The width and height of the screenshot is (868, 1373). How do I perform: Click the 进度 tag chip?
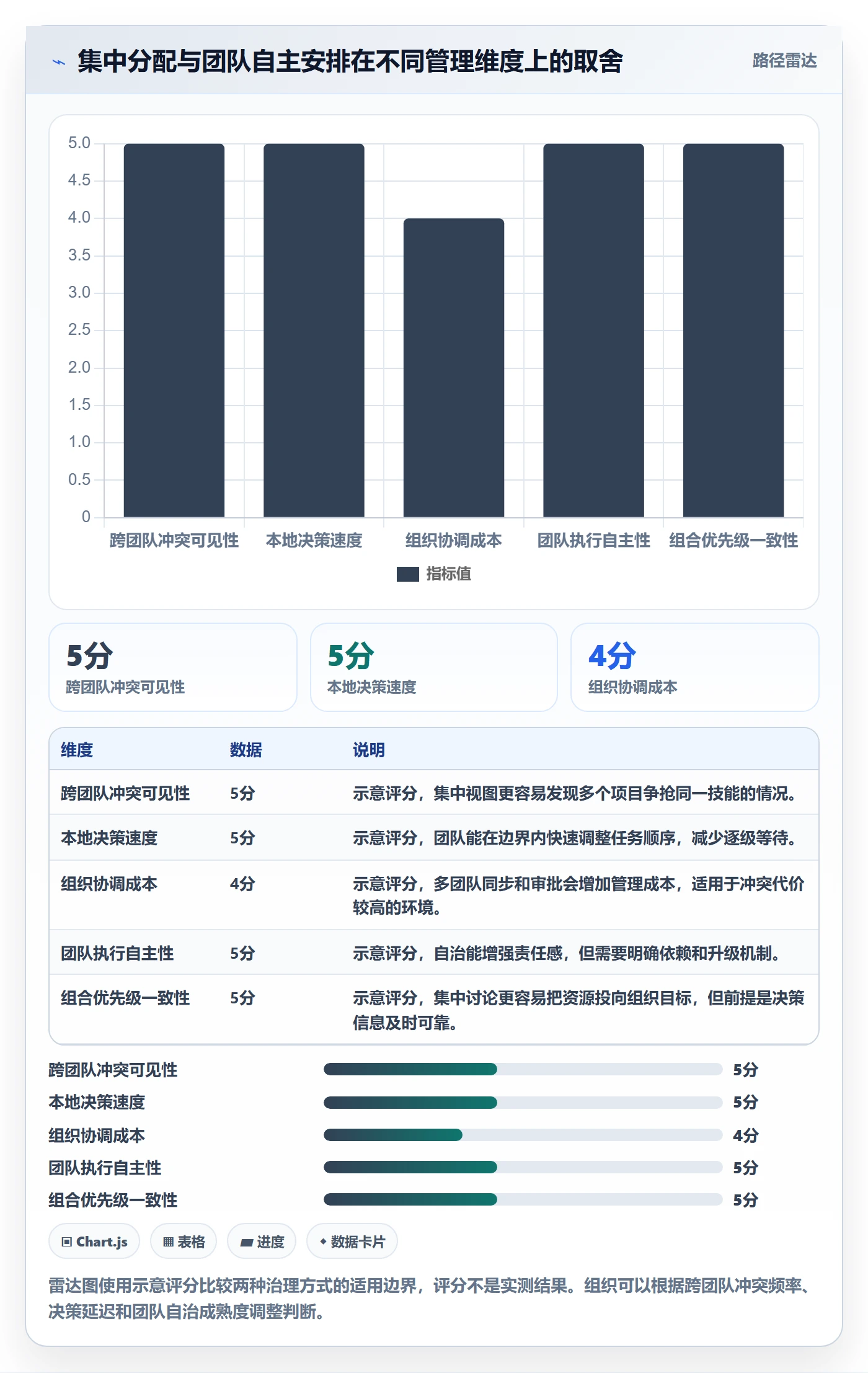262,1242
